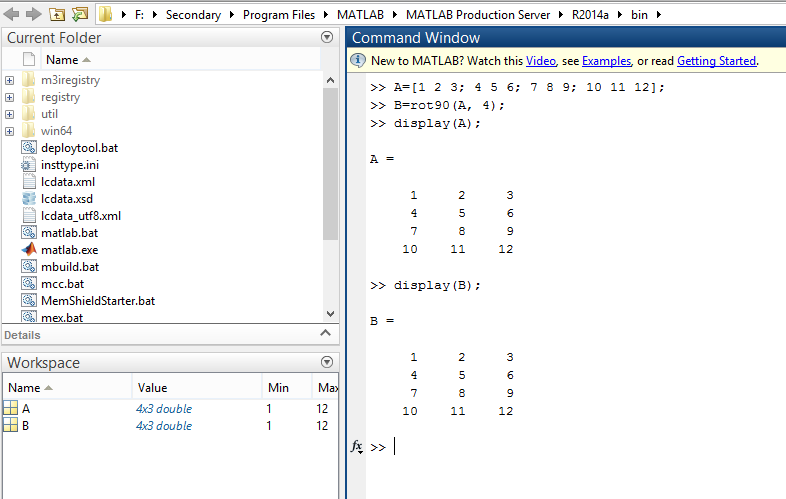Click the Command Window title bar
This screenshot has height=499, width=786.
click(566, 38)
